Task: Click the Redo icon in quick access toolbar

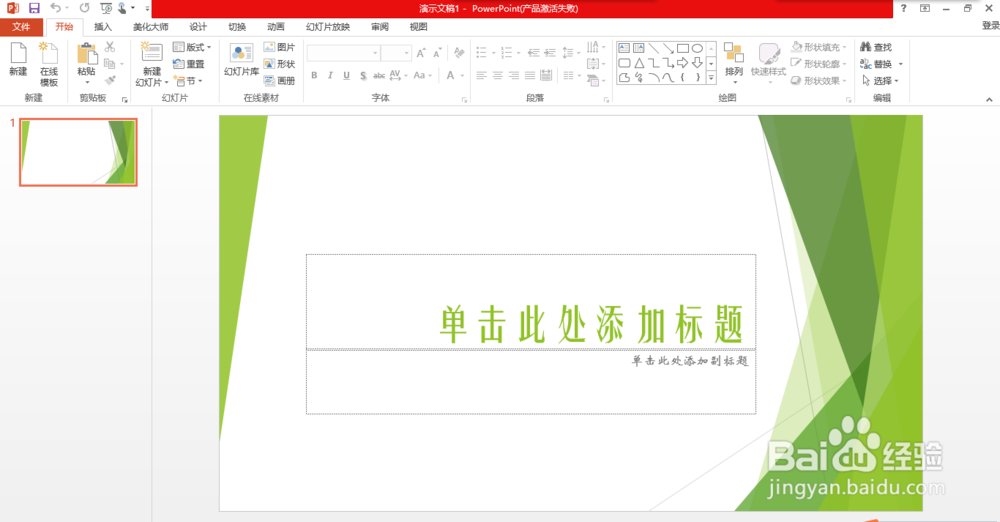Action: pos(84,8)
